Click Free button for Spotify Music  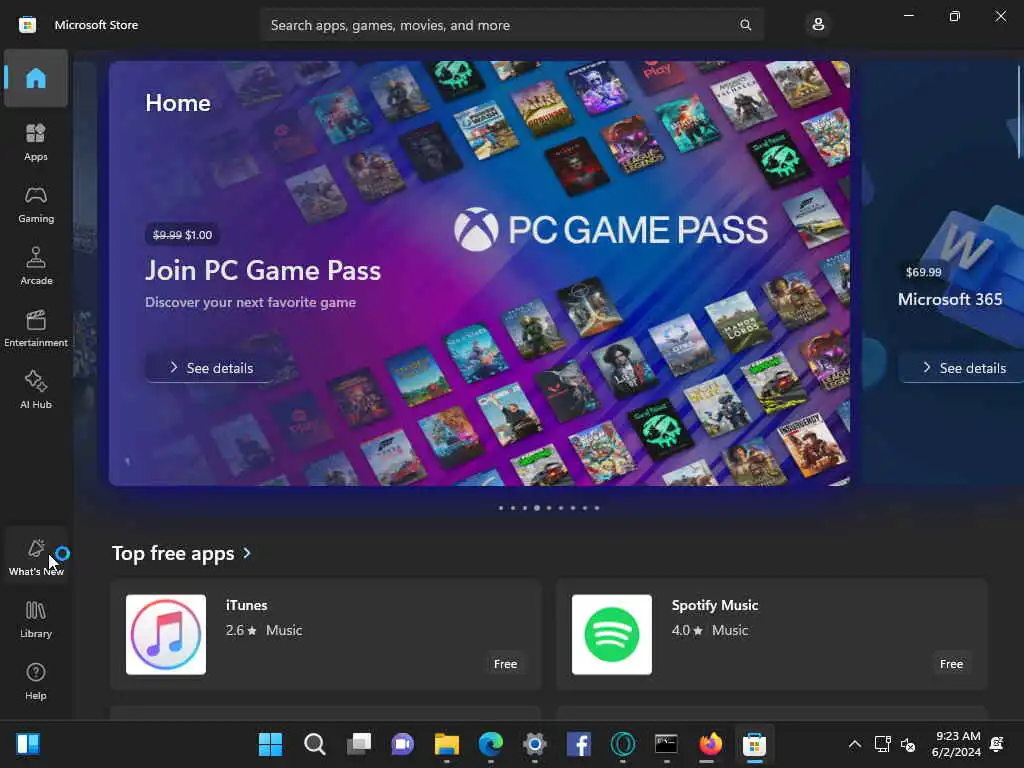[952, 664]
